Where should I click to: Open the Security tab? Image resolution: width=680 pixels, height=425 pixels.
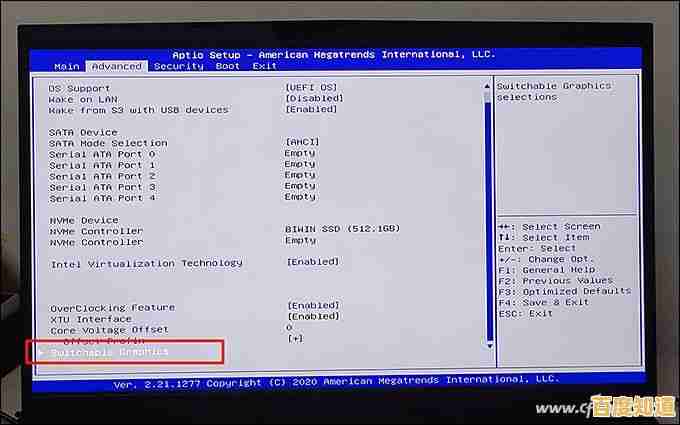point(178,66)
